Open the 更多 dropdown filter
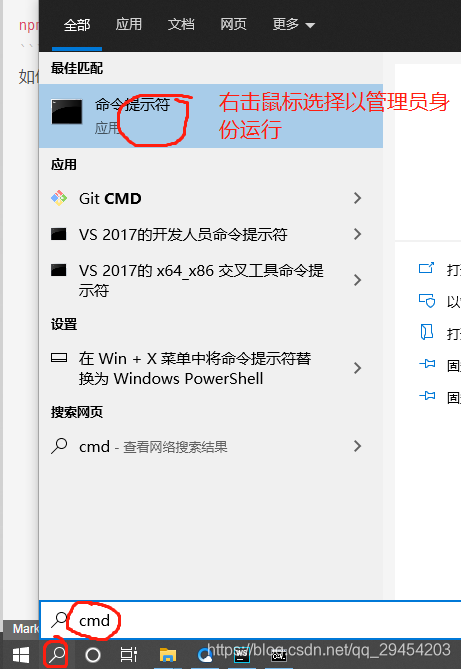461x669 pixels. pyautogui.click(x=294, y=25)
